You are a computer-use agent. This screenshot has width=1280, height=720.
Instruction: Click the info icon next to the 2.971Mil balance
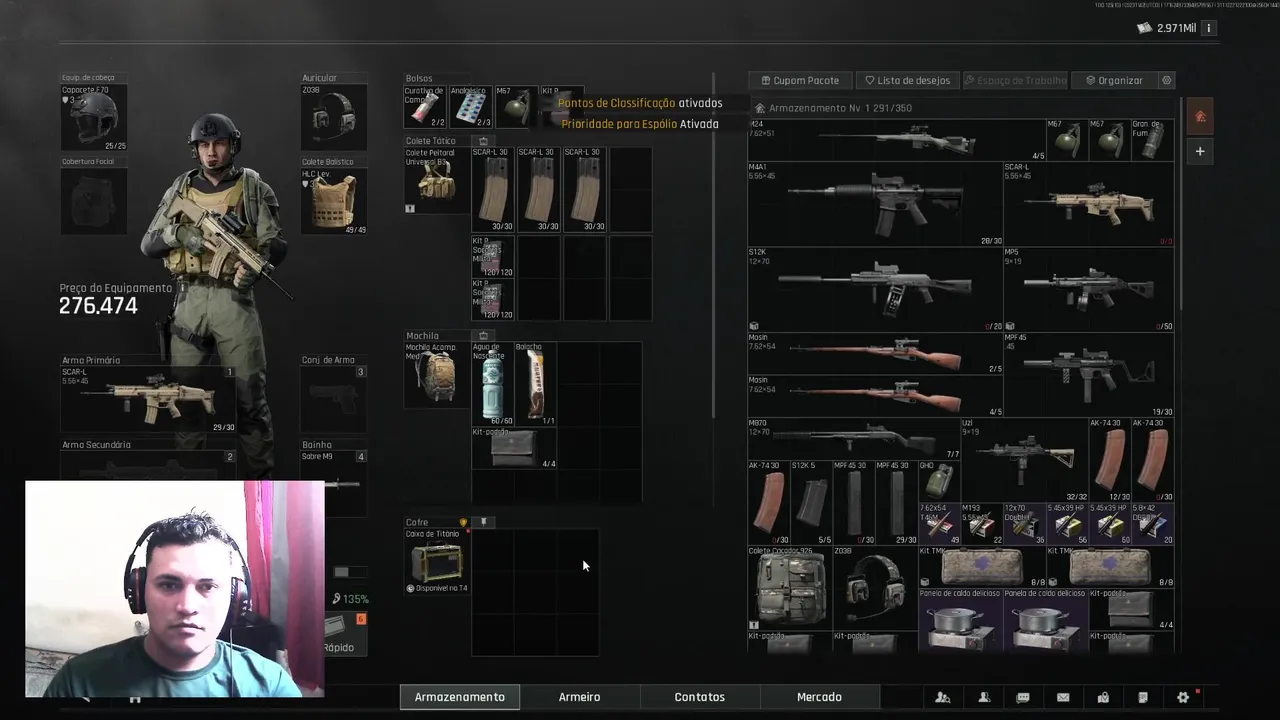1208,28
